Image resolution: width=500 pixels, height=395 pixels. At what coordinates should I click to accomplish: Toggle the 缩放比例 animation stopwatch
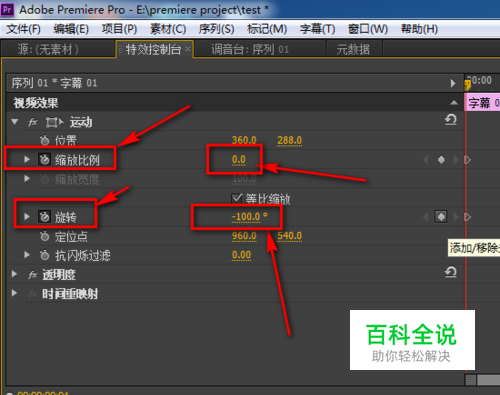coord(44,160)
